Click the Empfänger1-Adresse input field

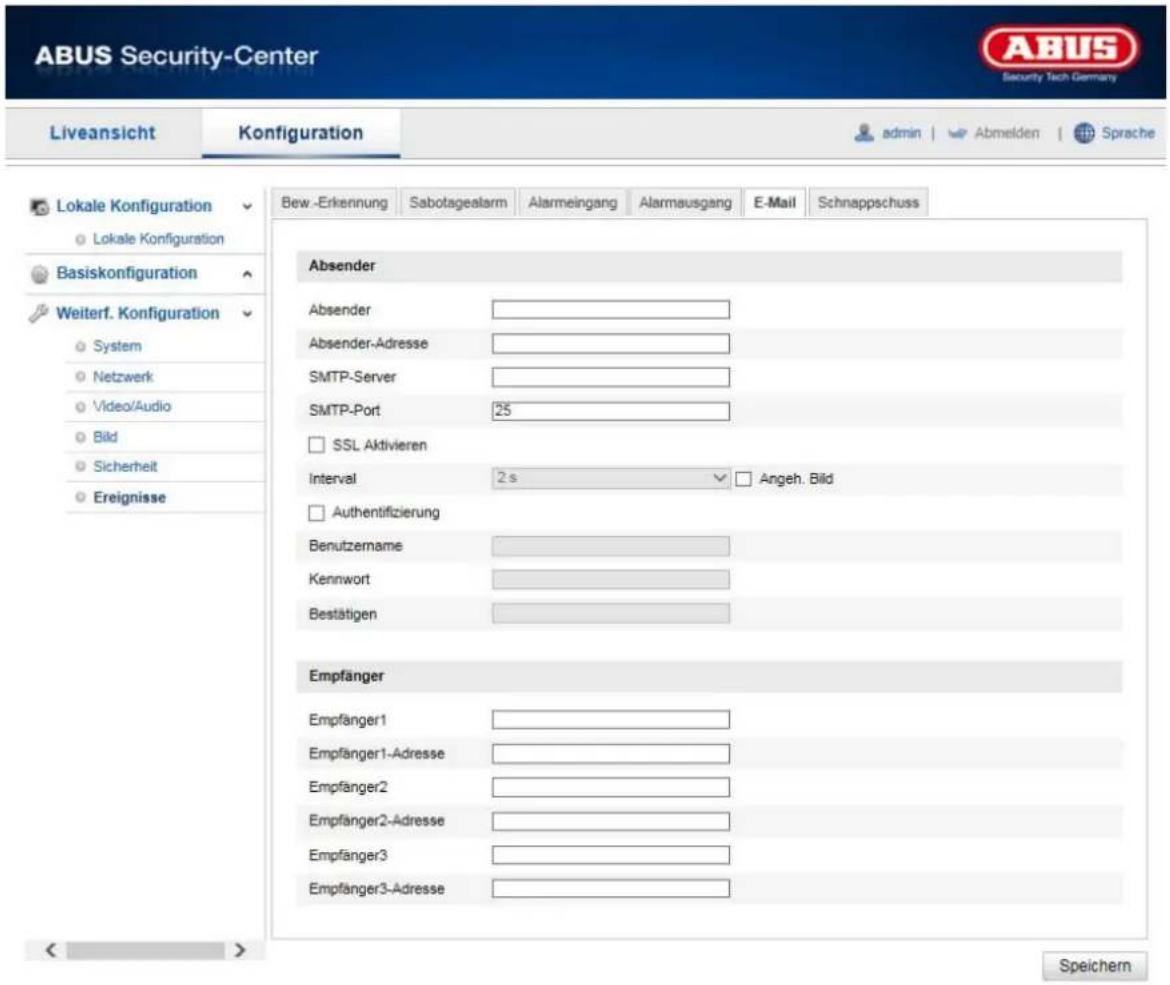tap(610, 754)
